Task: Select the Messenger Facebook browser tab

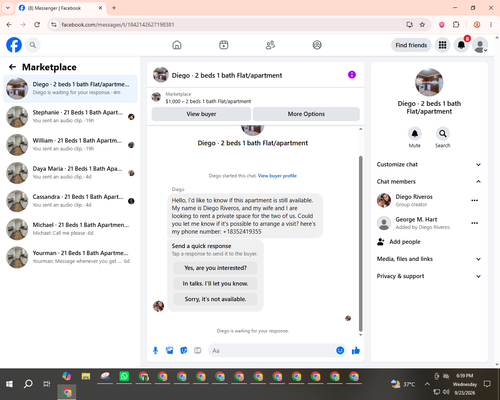Action: tap(61, 8)
